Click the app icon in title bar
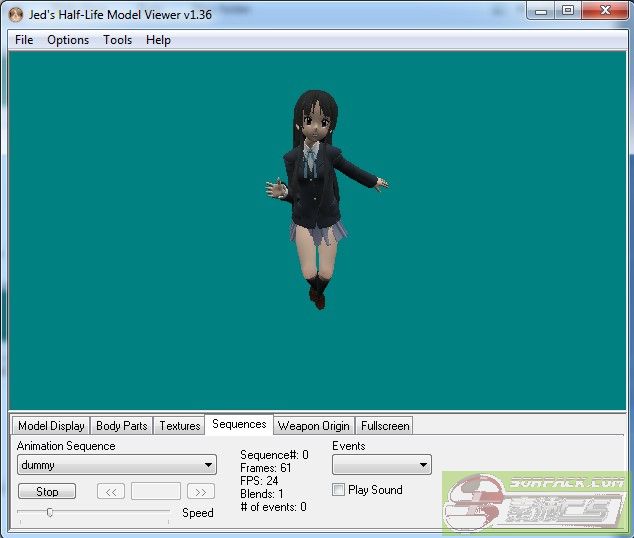Viewport: 634px width, 538px height. pos(15,14)
